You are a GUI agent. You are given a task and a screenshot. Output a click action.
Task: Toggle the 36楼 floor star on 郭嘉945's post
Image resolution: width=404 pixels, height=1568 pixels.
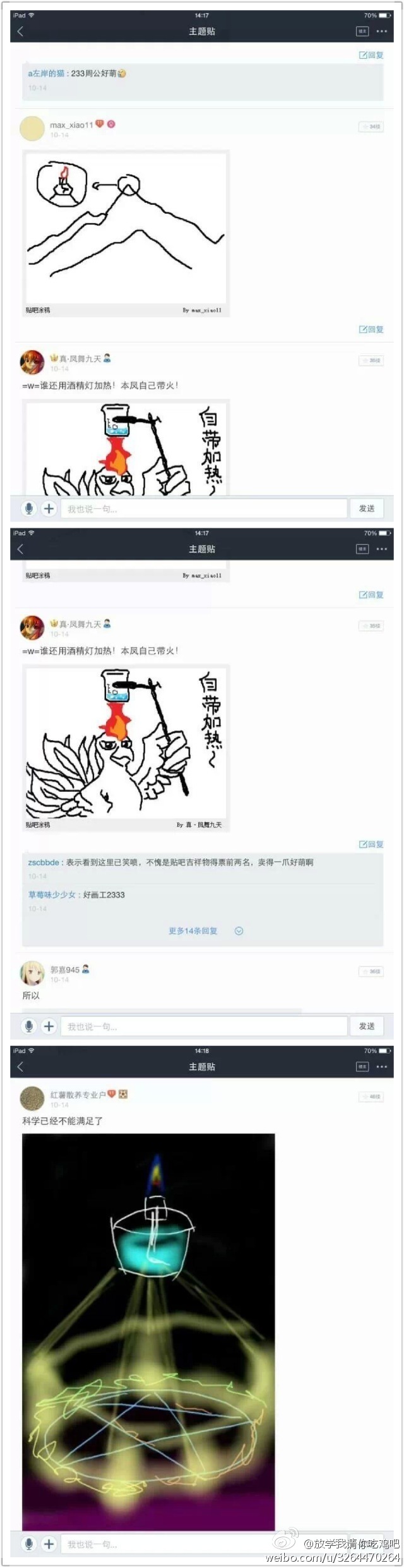click(x=371, y=971)
